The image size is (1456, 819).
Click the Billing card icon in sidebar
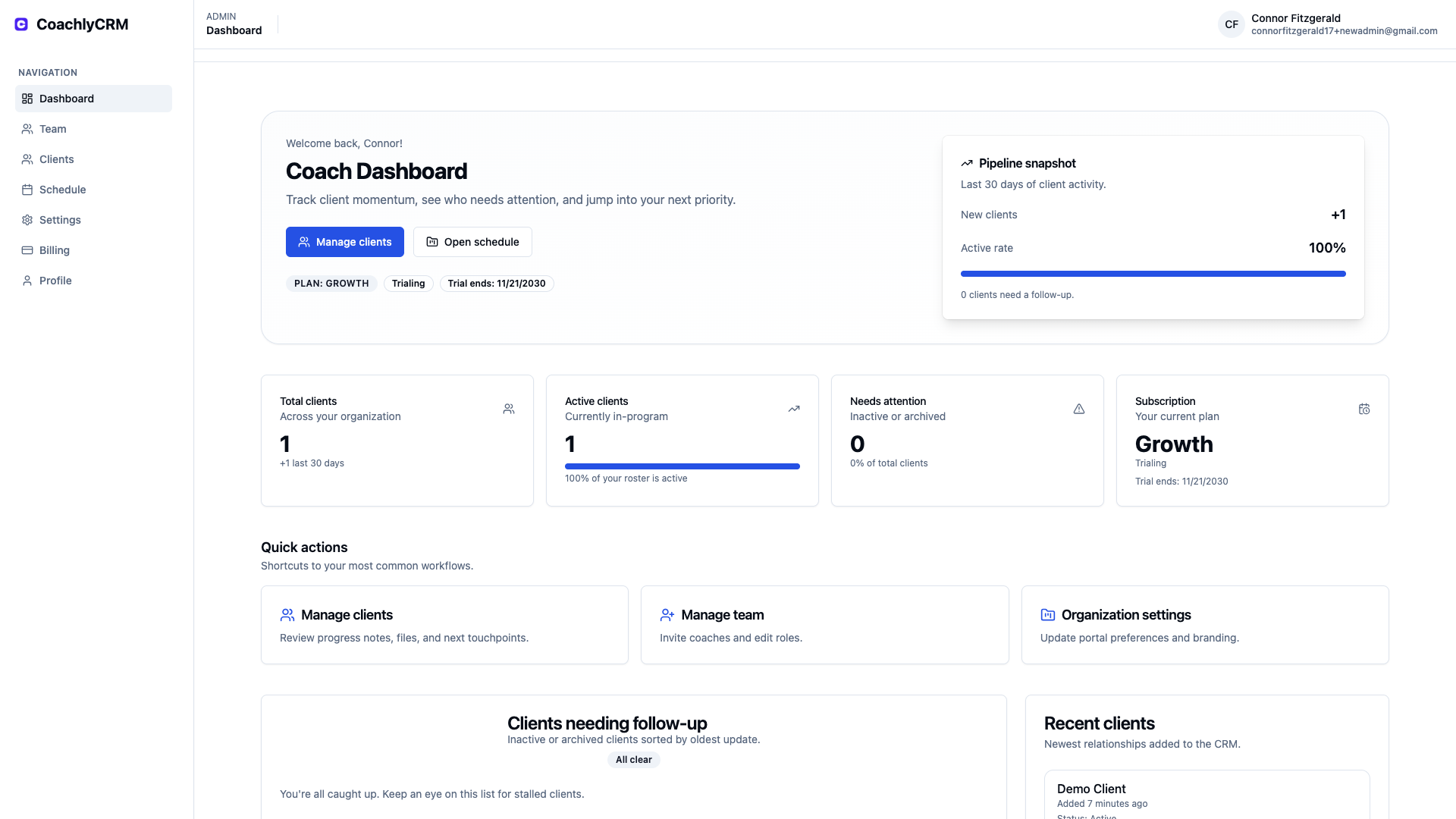tap(27, 249)
